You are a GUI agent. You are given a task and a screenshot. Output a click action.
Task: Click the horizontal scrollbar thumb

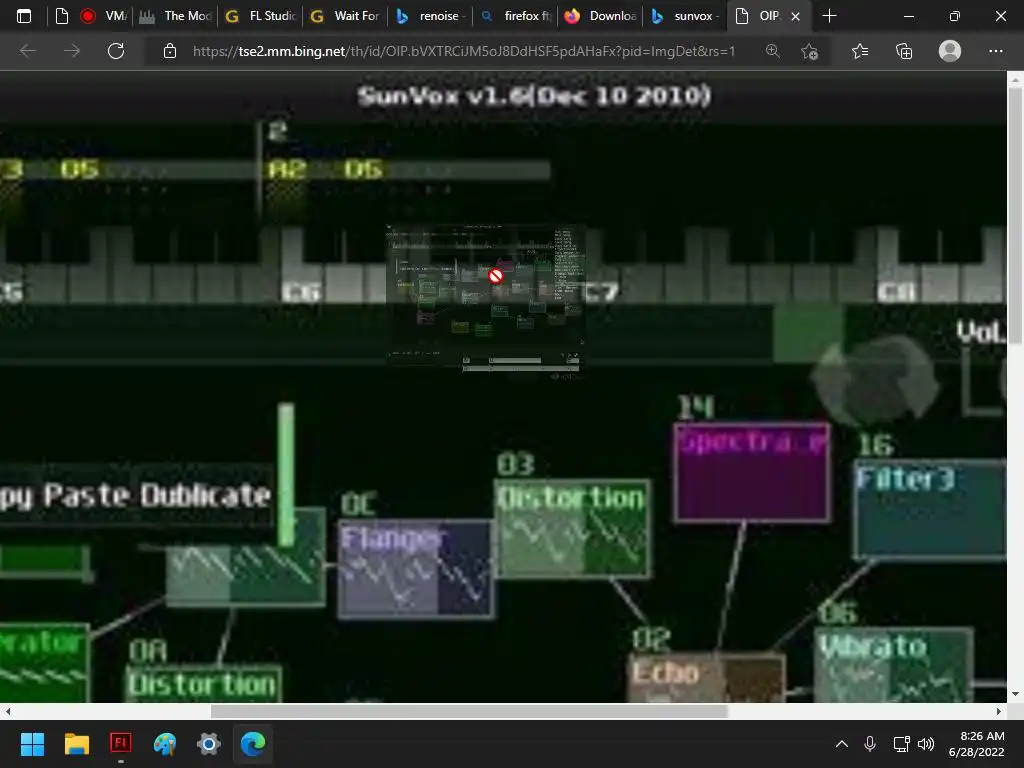click(x=469, y=711)
